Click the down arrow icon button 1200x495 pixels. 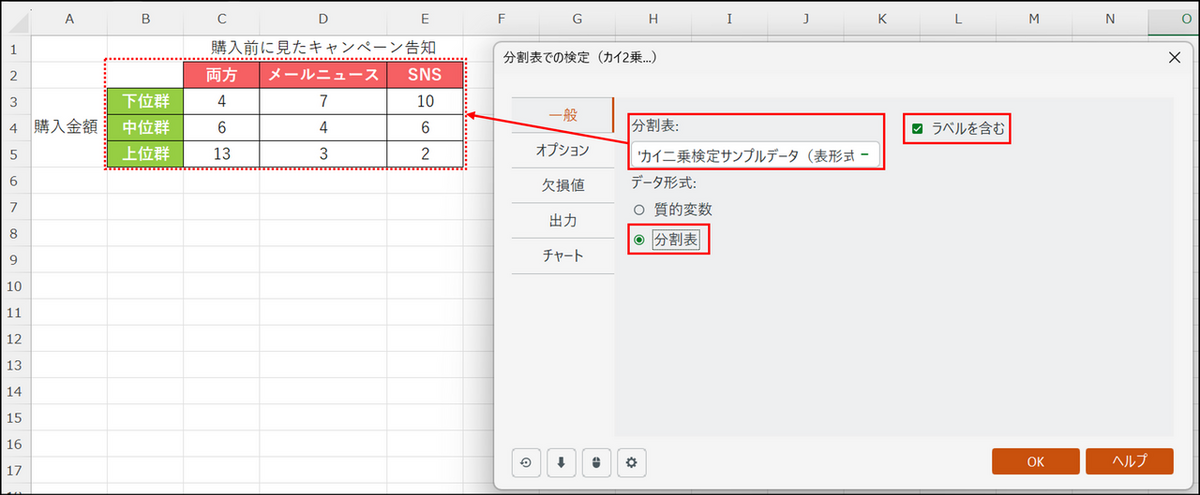(x=561, y=462)
